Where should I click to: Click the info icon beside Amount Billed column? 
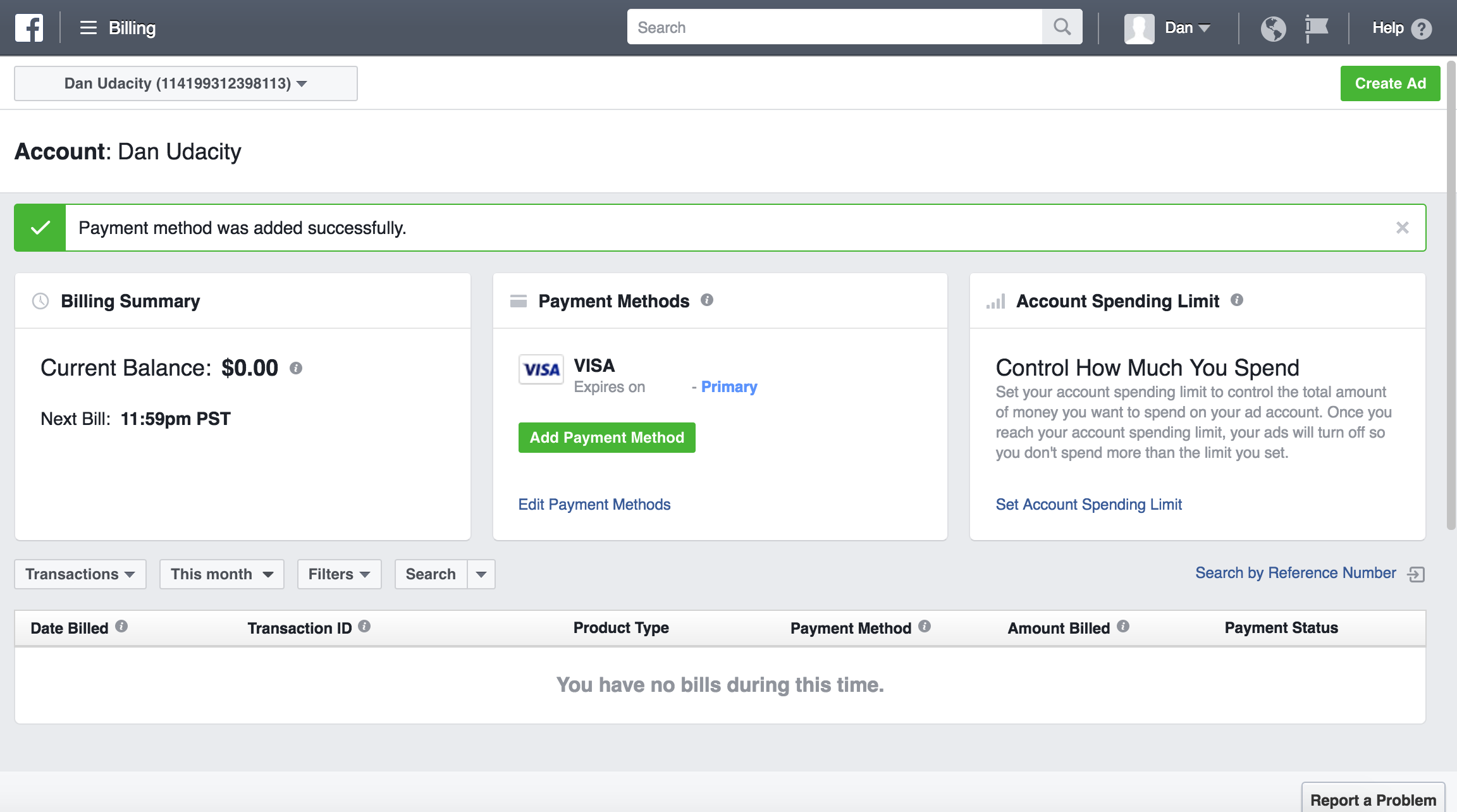(1124, 627)
